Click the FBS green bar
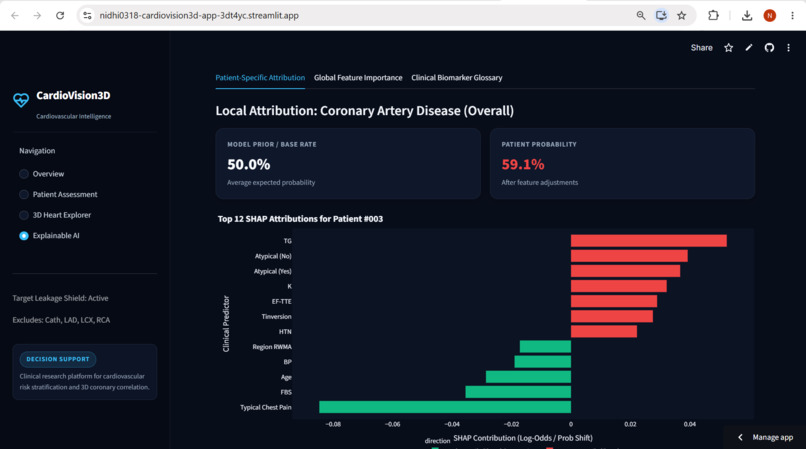 [x=518, y=392]
